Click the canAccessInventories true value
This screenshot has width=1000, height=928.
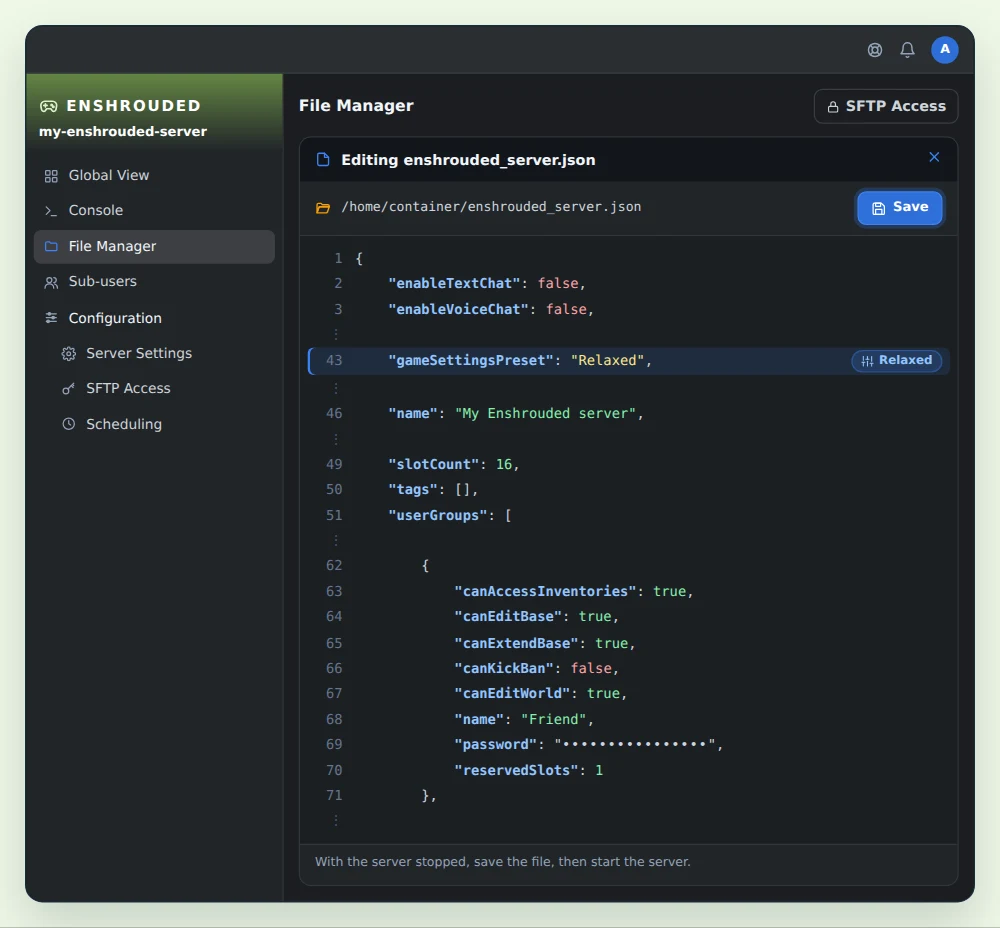670,591
